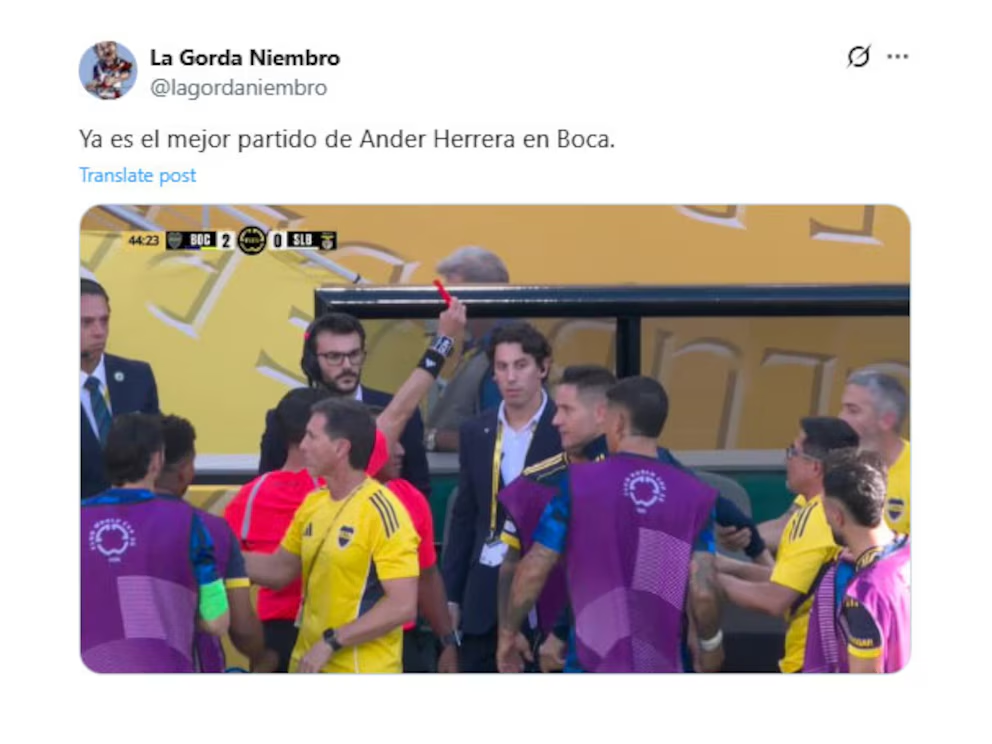Click the Translate post link
The width and height of the screenshot is (992, 744).
(137, 175)
